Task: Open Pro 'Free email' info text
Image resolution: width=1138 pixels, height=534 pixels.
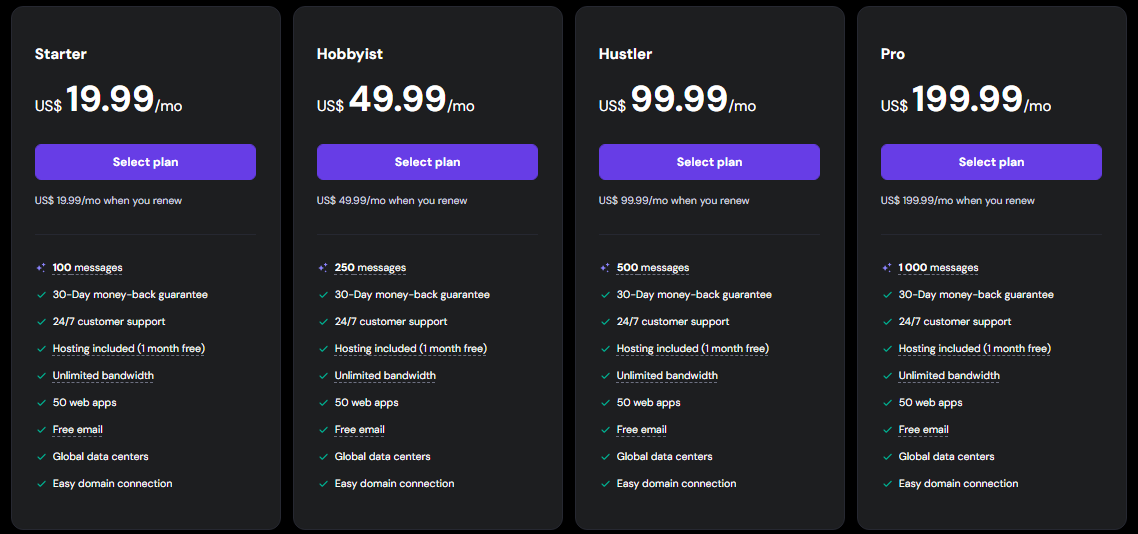Action: [923, 430]
